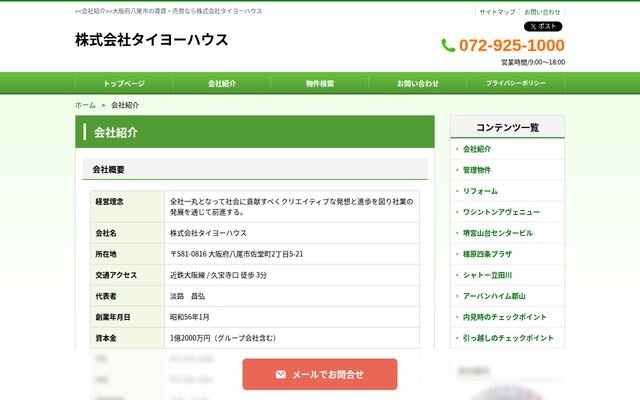Go to トップページ in navigation bar
The width and height of the screenshot is (640, 400).
click(124, 83)
